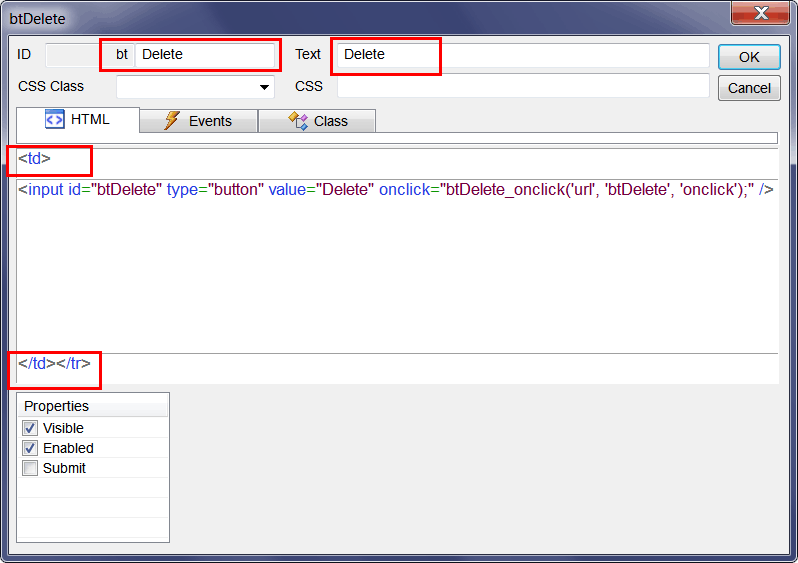Toggle the Visible checkbox
Viewport: 798px width, 563px height.
[30, 428]
